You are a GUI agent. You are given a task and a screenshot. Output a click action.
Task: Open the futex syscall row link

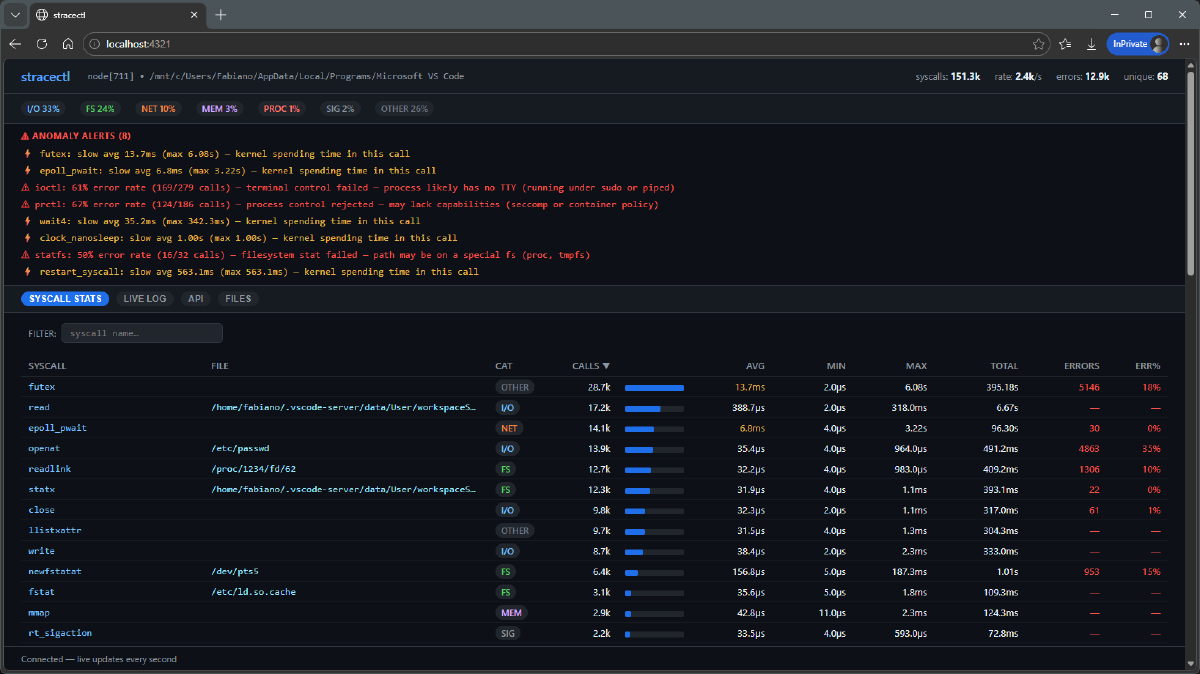[x=41, y=387]
